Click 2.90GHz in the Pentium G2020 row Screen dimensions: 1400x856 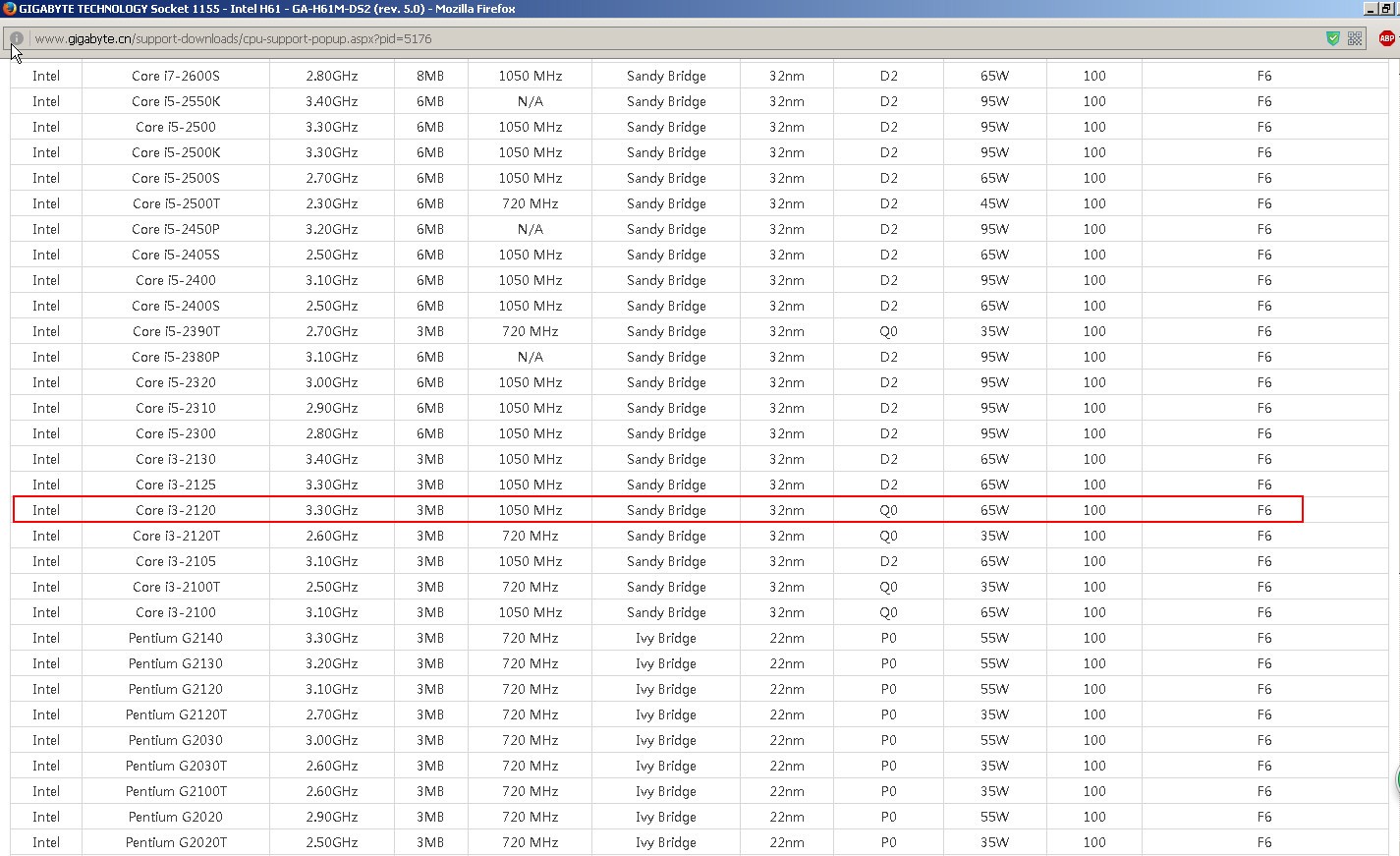332,817
